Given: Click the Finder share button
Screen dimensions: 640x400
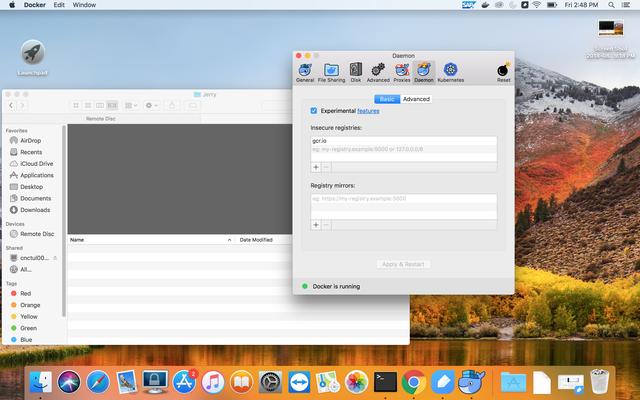Looking at the screenshot, I should click(172, 105).
